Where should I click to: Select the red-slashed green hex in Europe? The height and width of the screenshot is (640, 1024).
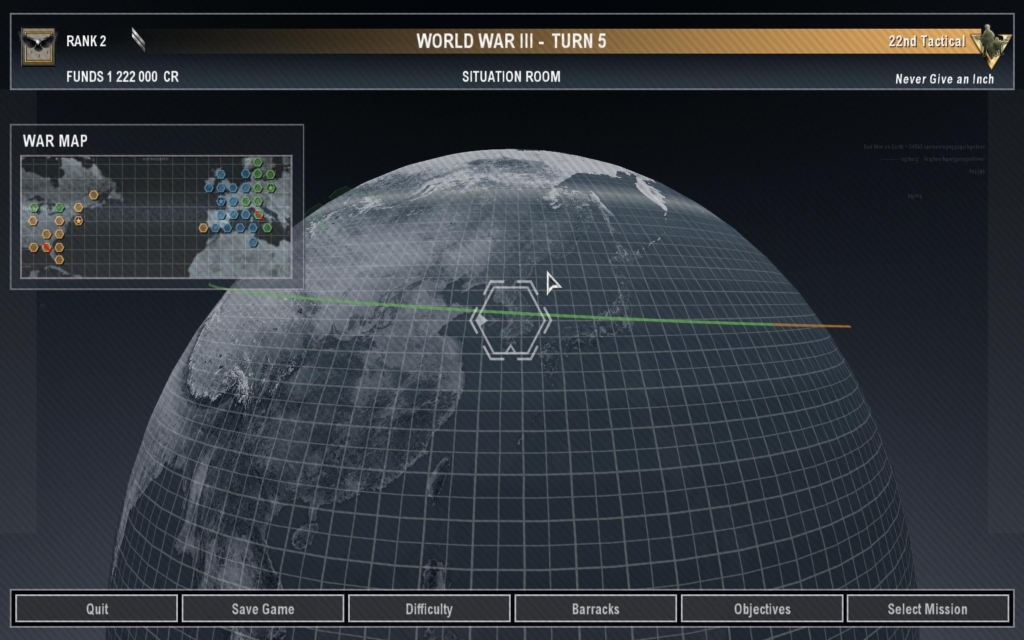pos(259,214)
